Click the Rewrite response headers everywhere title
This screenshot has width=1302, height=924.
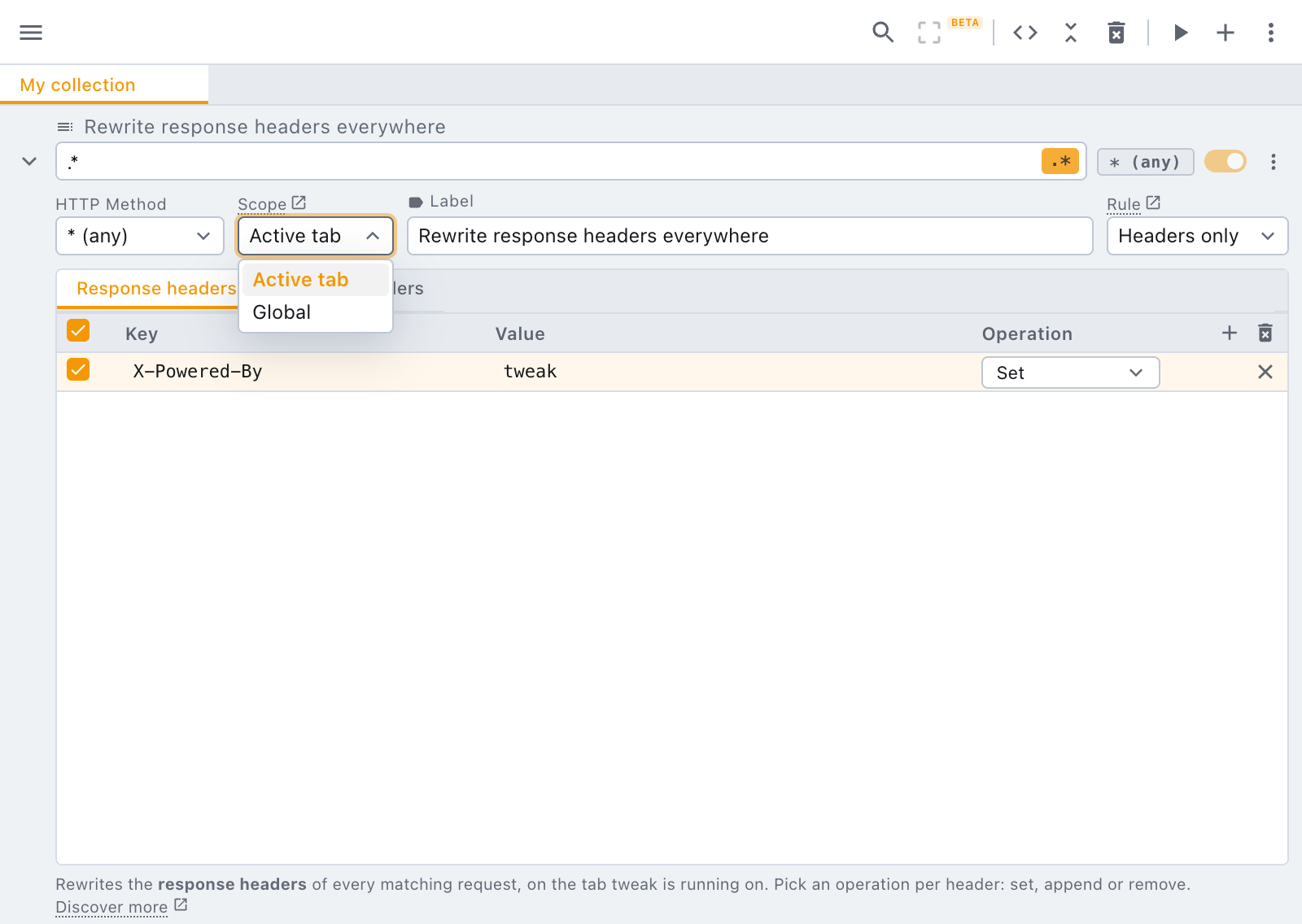(265, 127)
